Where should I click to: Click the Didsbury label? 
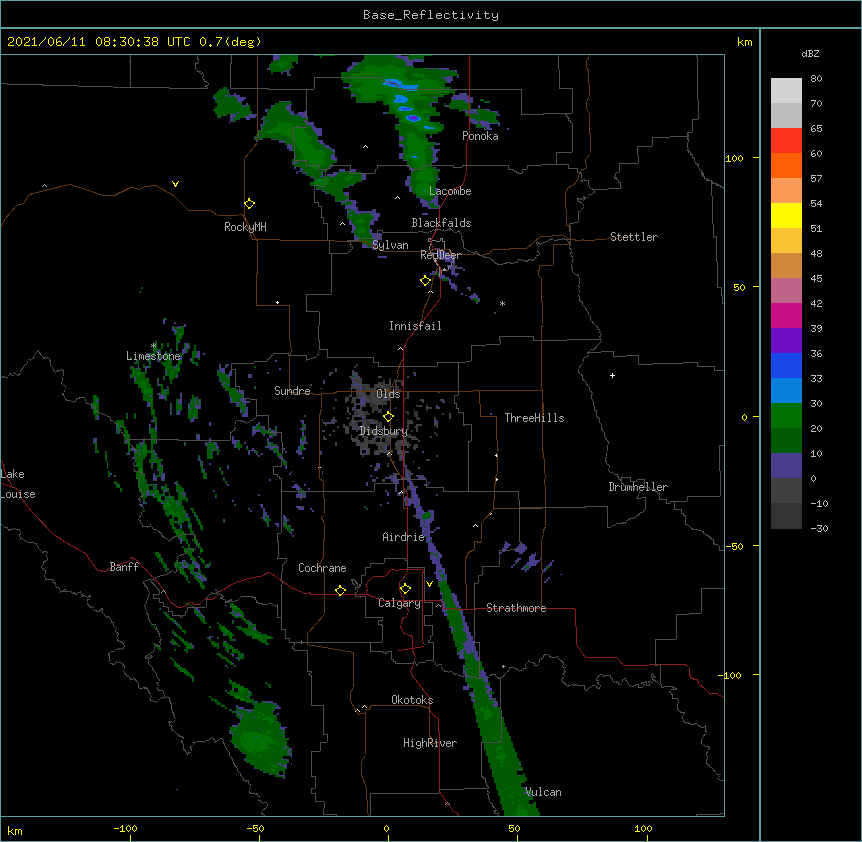[x=383, y=431]
